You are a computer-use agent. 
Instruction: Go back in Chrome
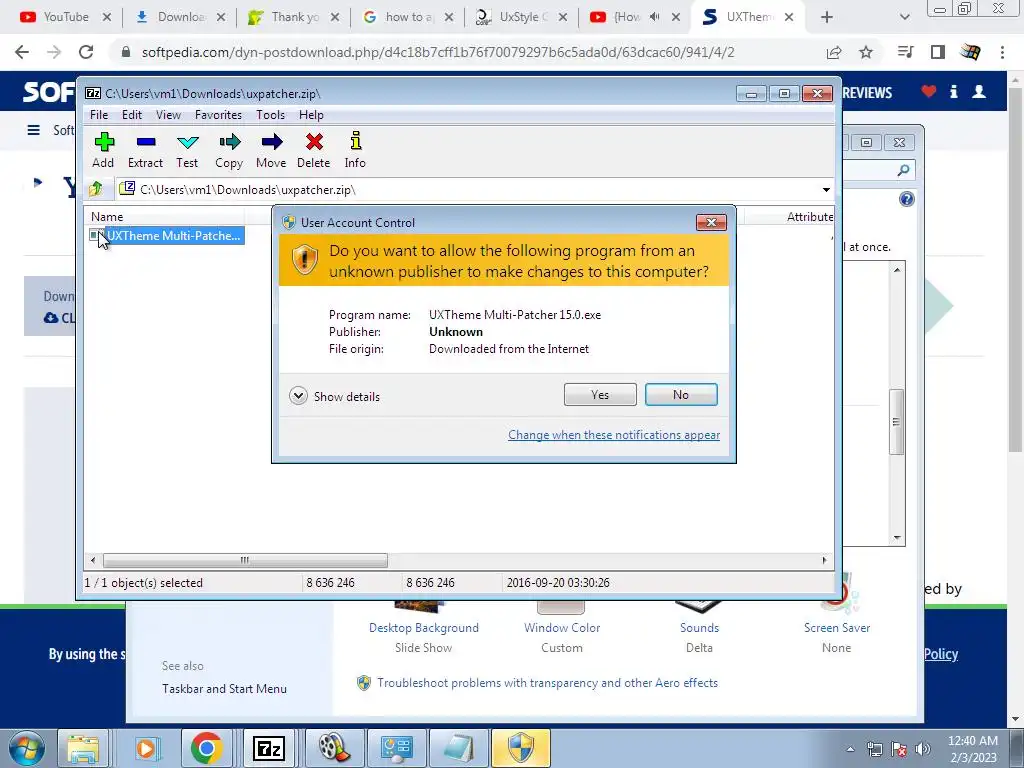[x=22, y=52]
